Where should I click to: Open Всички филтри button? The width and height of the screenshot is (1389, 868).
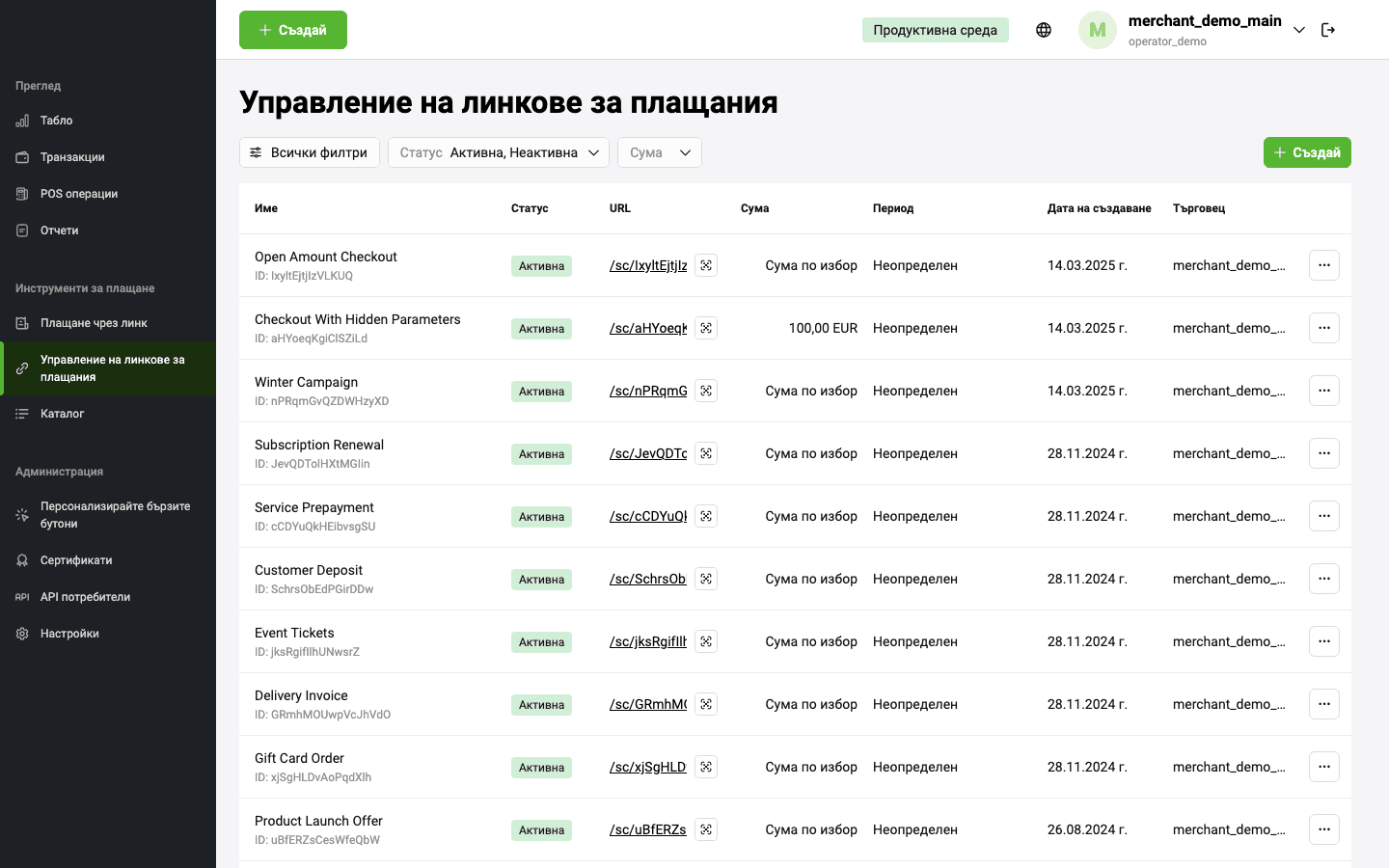(310, 152)
